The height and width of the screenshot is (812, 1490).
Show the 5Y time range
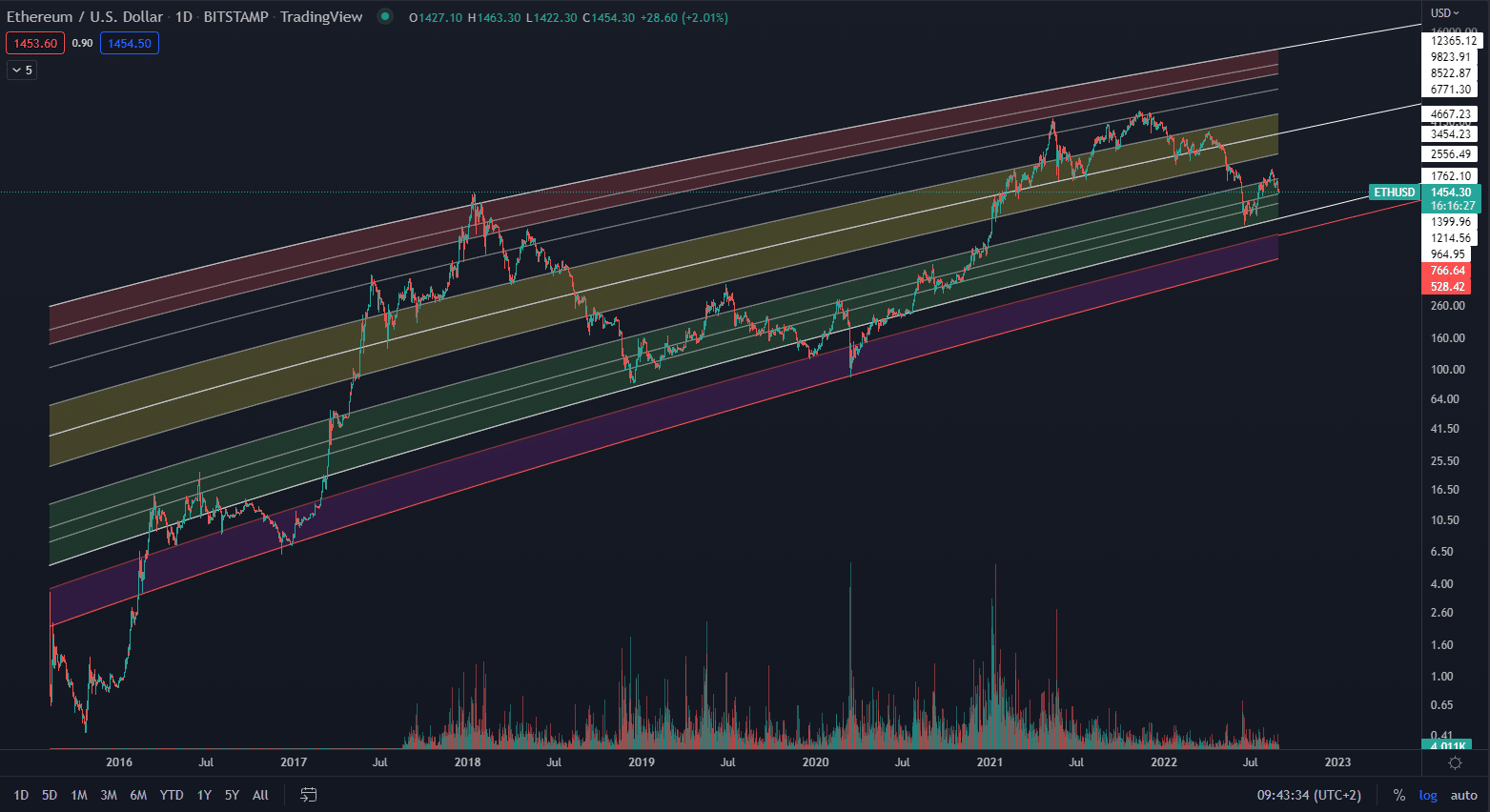tap(232, 795)
